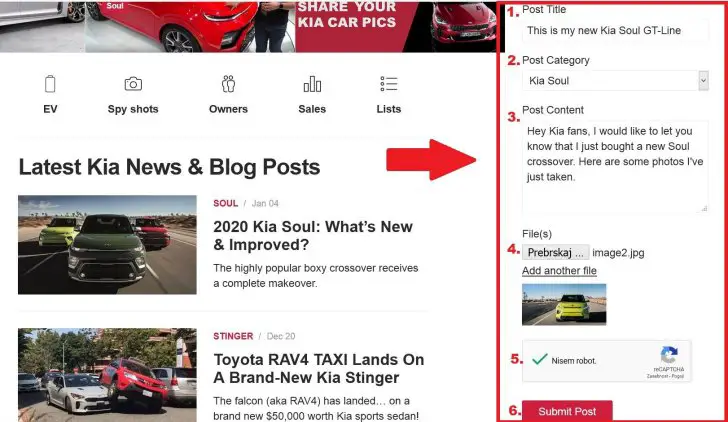Expand the Post Category dropdown arrow

(x=703, y=81)
